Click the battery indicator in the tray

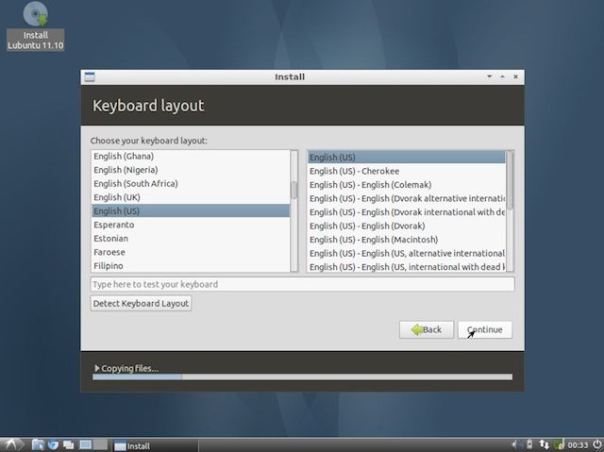pyautogui.click(x=530, y=445)
